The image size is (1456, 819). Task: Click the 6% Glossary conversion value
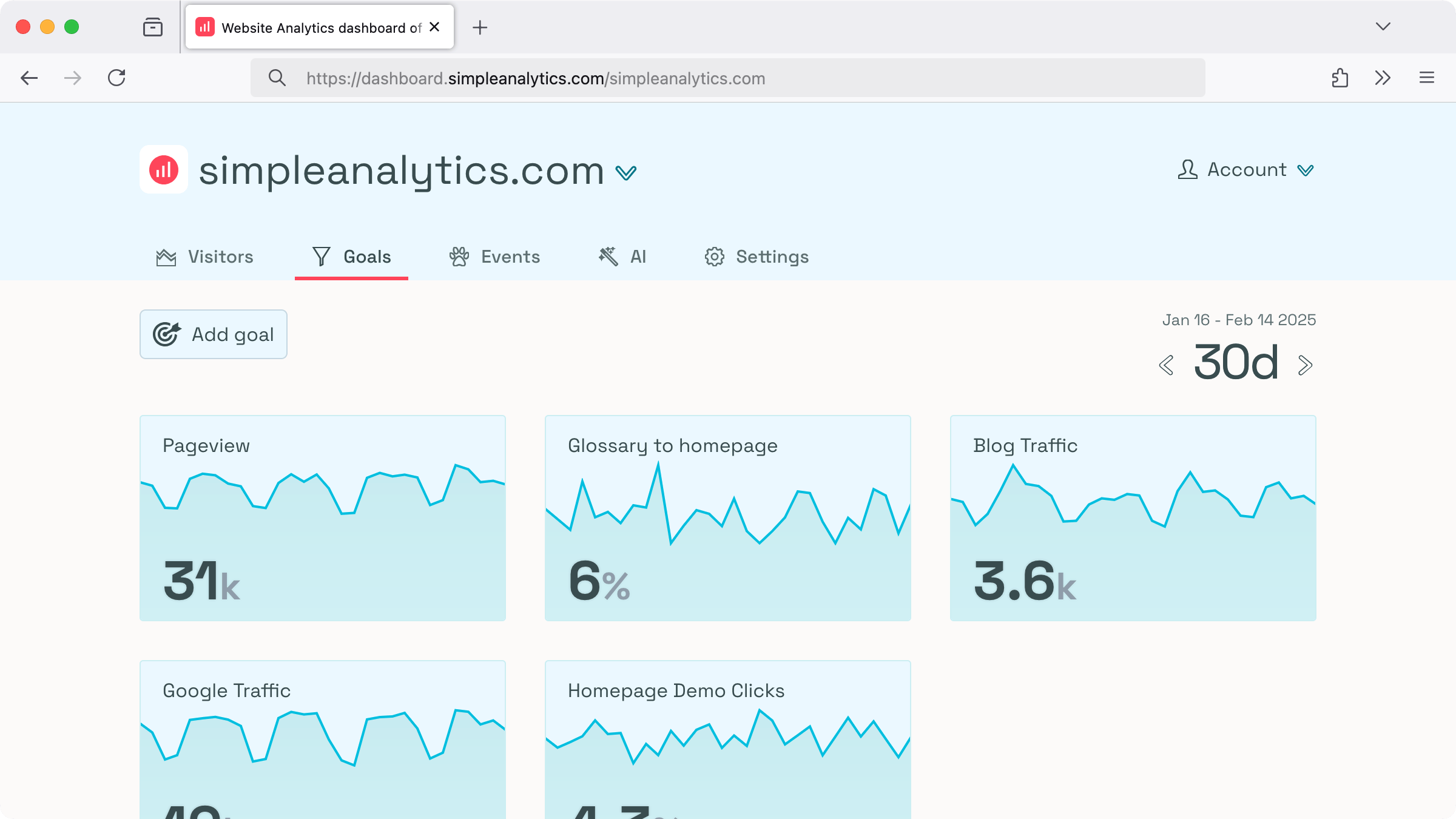pos(599,581)
